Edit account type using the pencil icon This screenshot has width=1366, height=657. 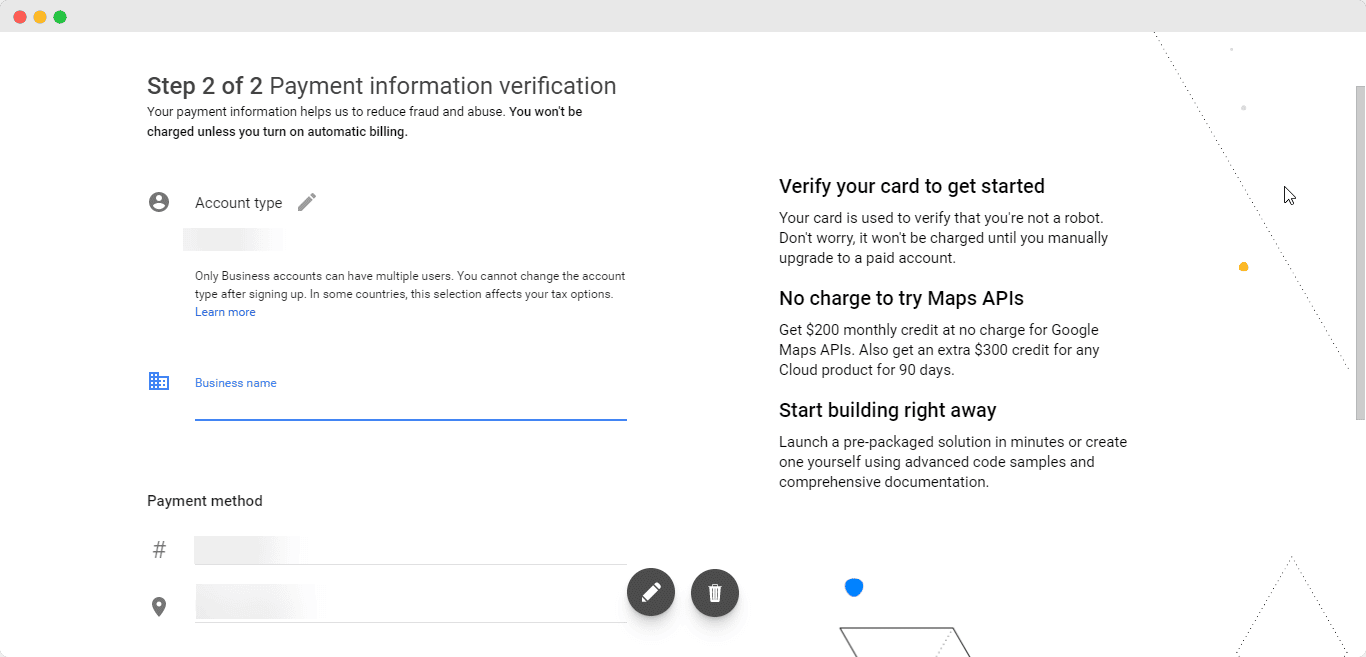tap(306, 201)
